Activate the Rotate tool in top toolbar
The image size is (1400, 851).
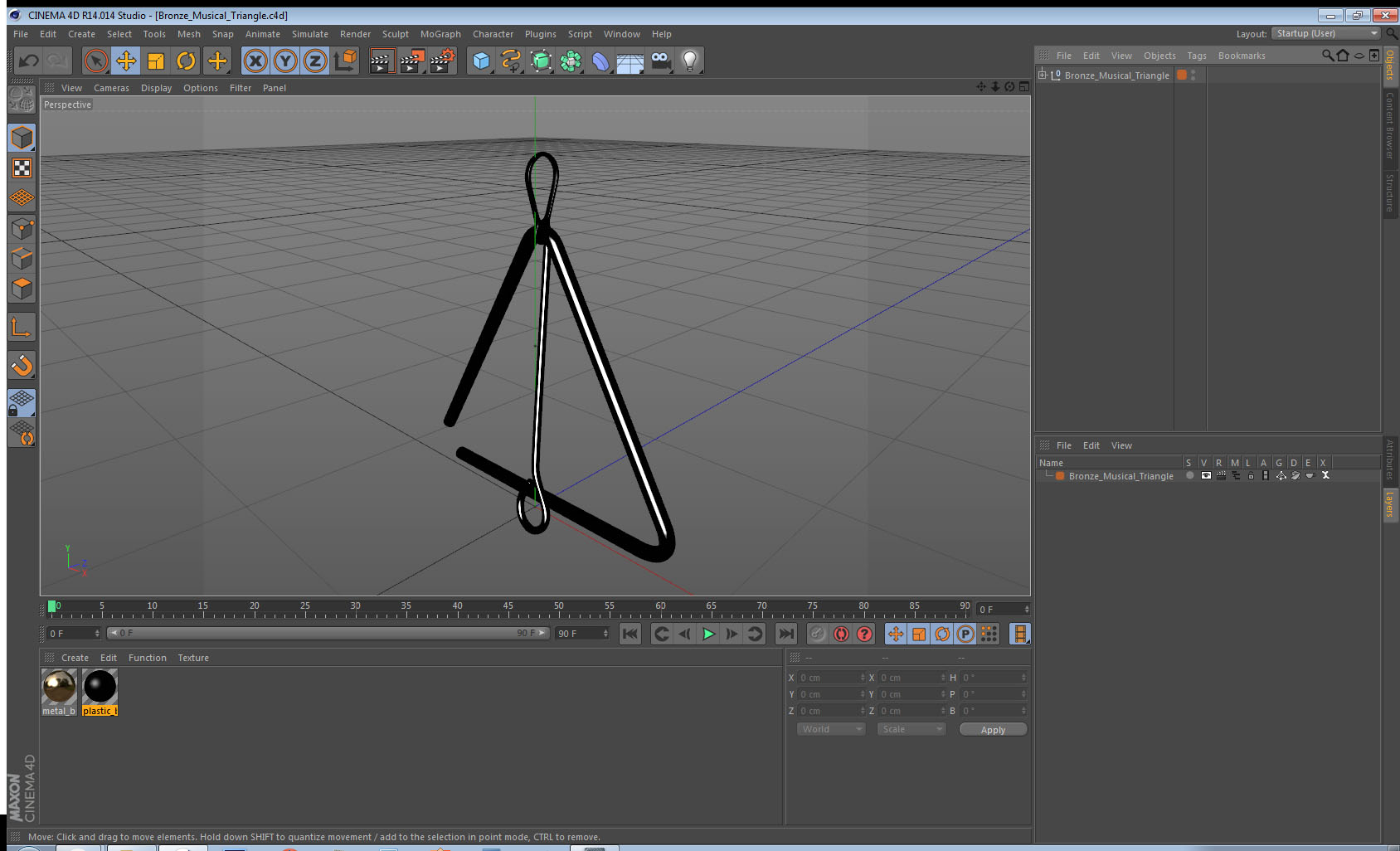coord(187,61)
